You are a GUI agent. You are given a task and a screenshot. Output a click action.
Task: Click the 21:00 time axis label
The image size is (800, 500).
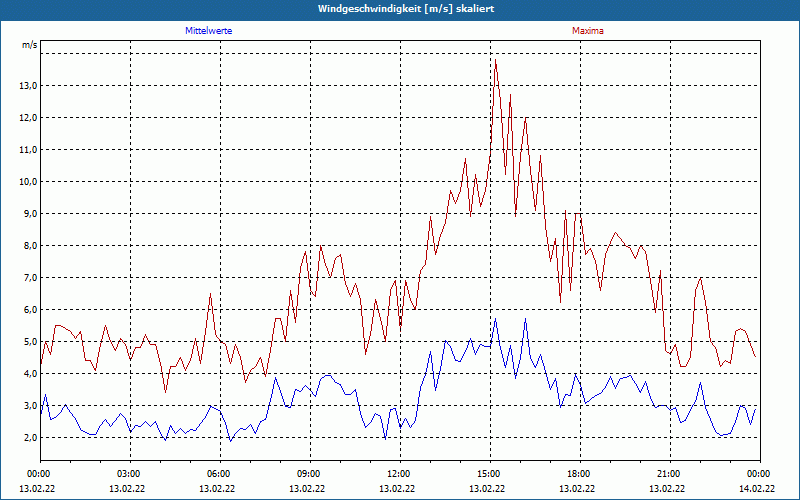[x=670, y=474]
